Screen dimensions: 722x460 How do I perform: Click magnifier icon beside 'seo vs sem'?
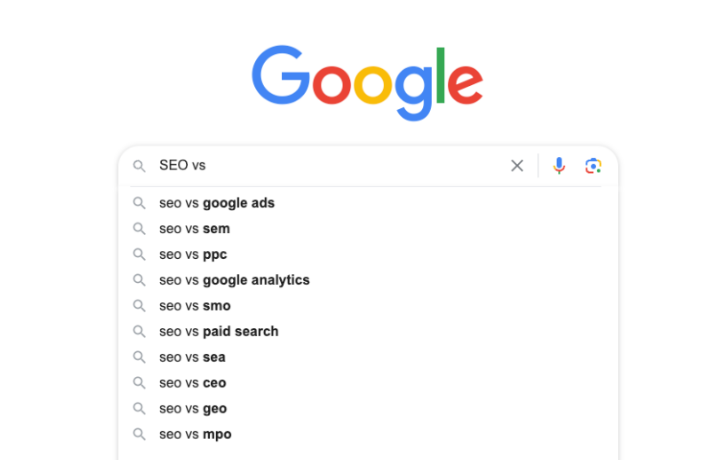pyautogui.click(x=140, y=229)
